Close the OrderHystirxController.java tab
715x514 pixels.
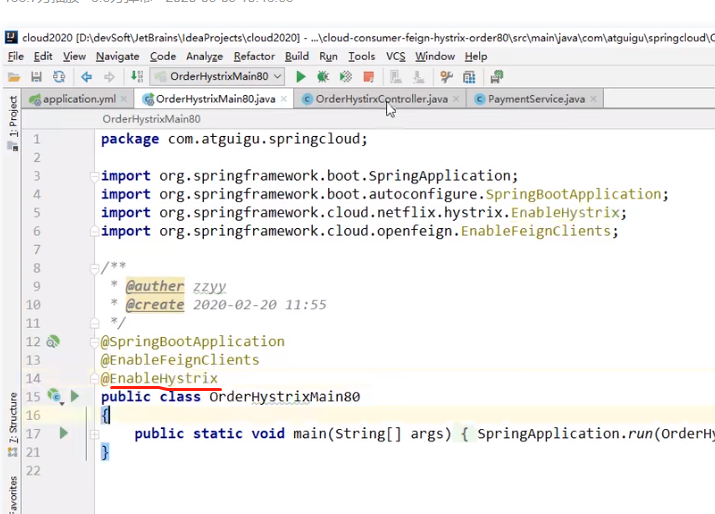[x=456, y=99]
